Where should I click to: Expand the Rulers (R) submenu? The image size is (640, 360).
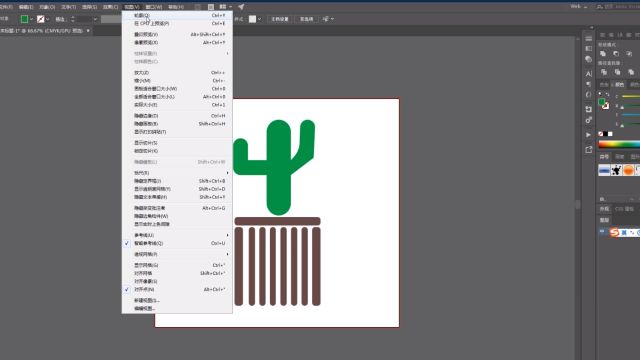pos(177,173)
